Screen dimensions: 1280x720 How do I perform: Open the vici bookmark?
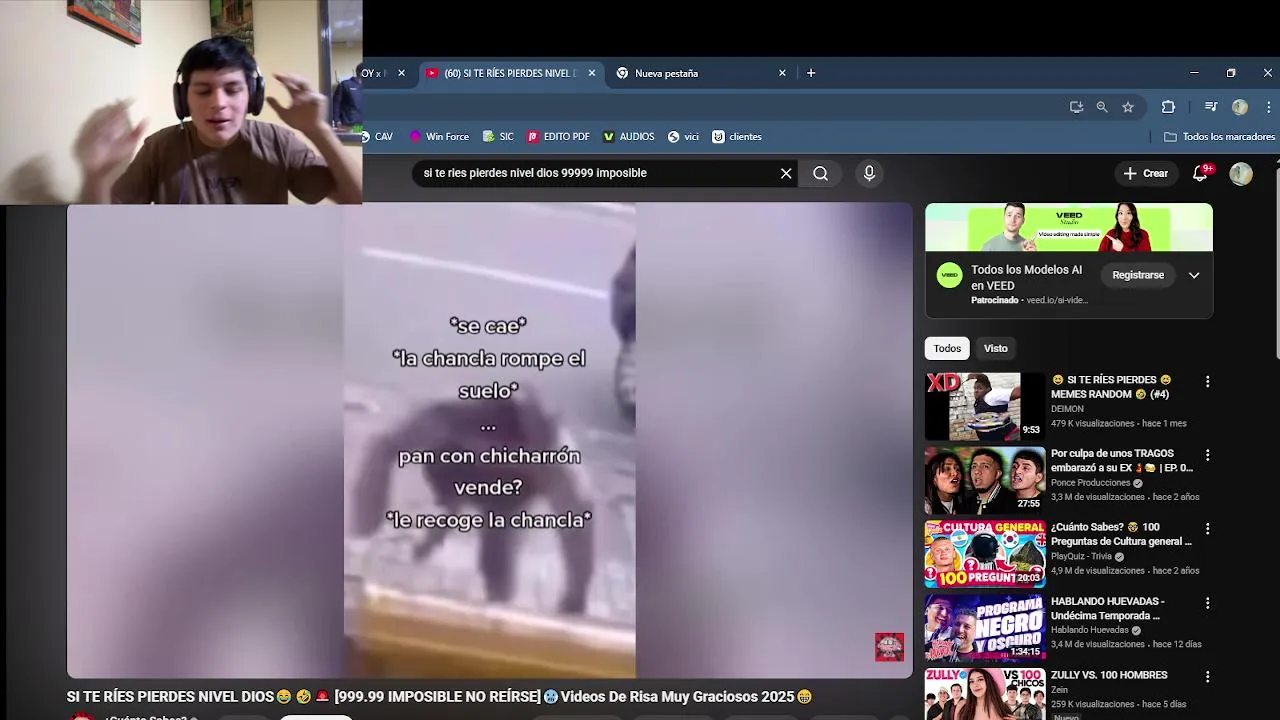[684, 137]
